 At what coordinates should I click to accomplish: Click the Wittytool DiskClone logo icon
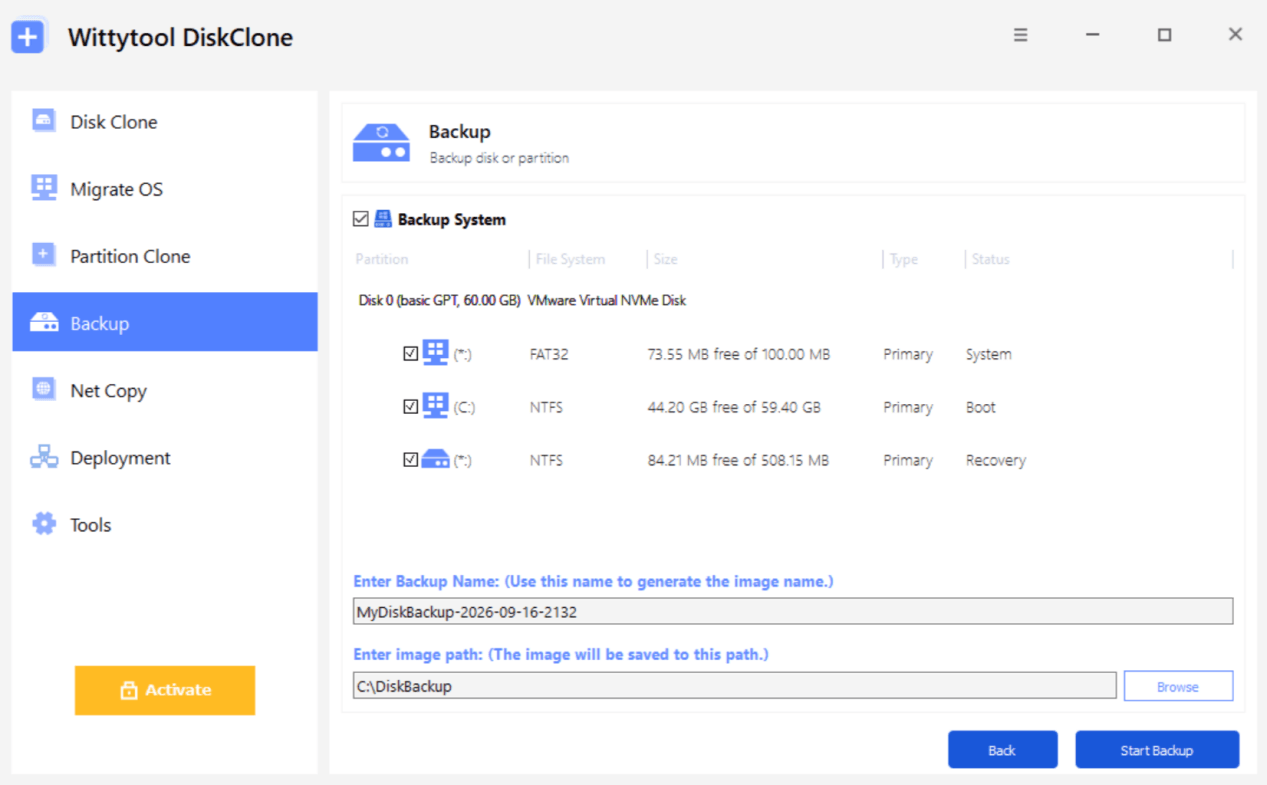tap(29, 37)
